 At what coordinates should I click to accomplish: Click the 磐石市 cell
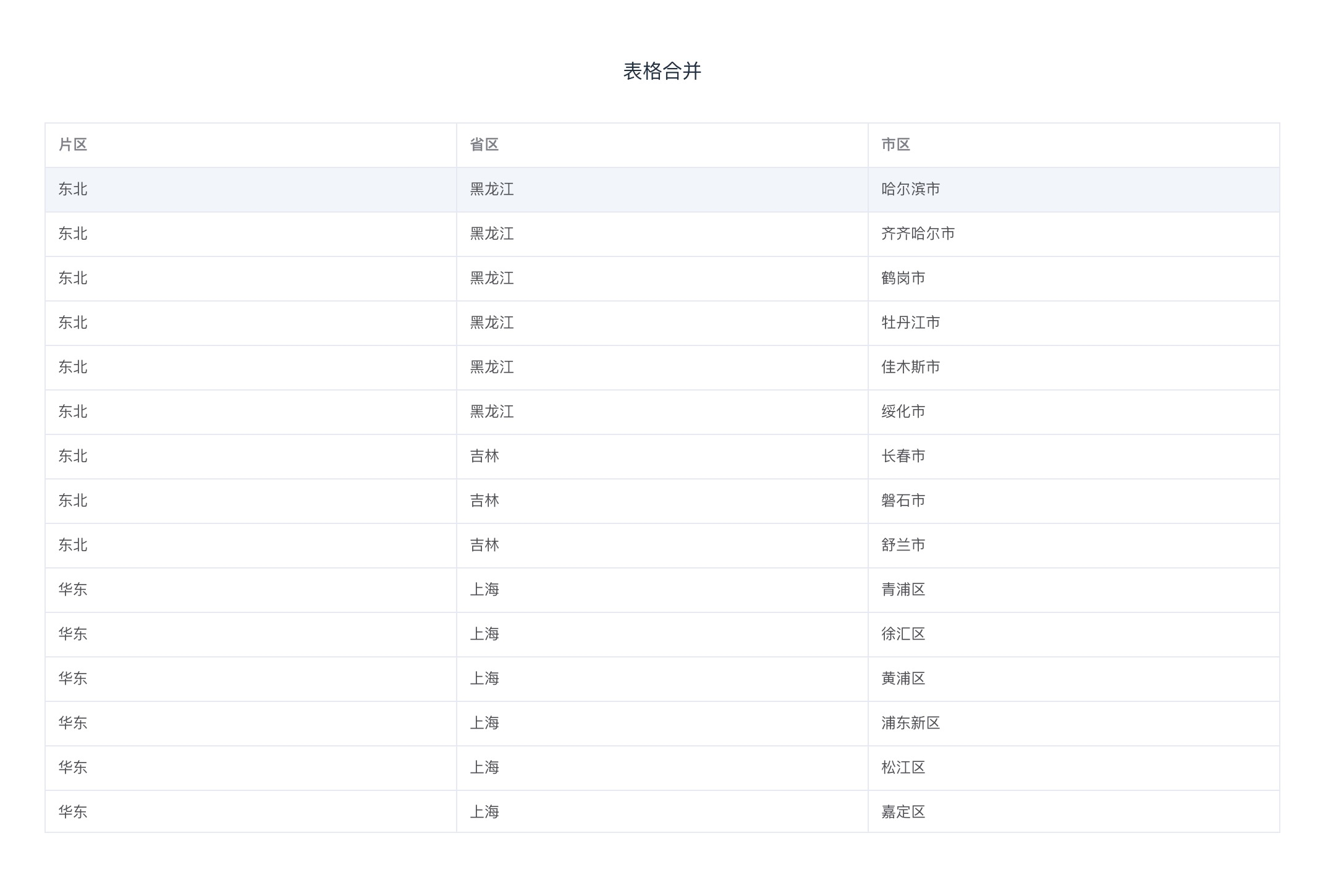(903, 501)
